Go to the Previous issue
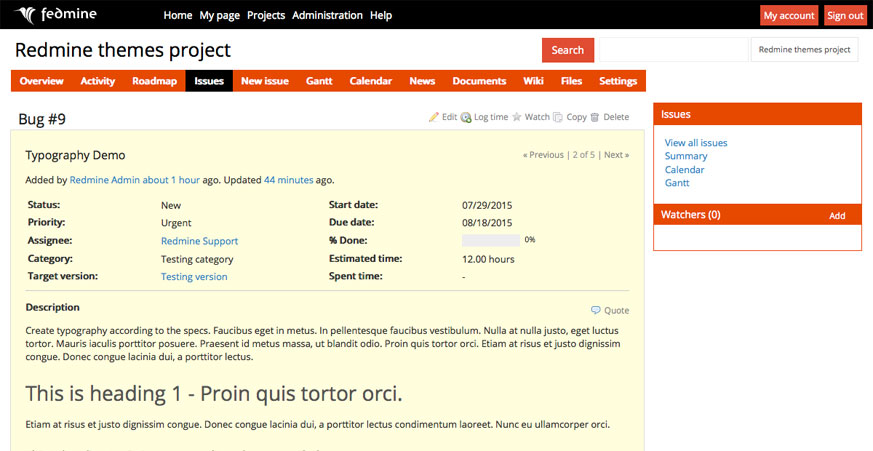 (543, 155)
